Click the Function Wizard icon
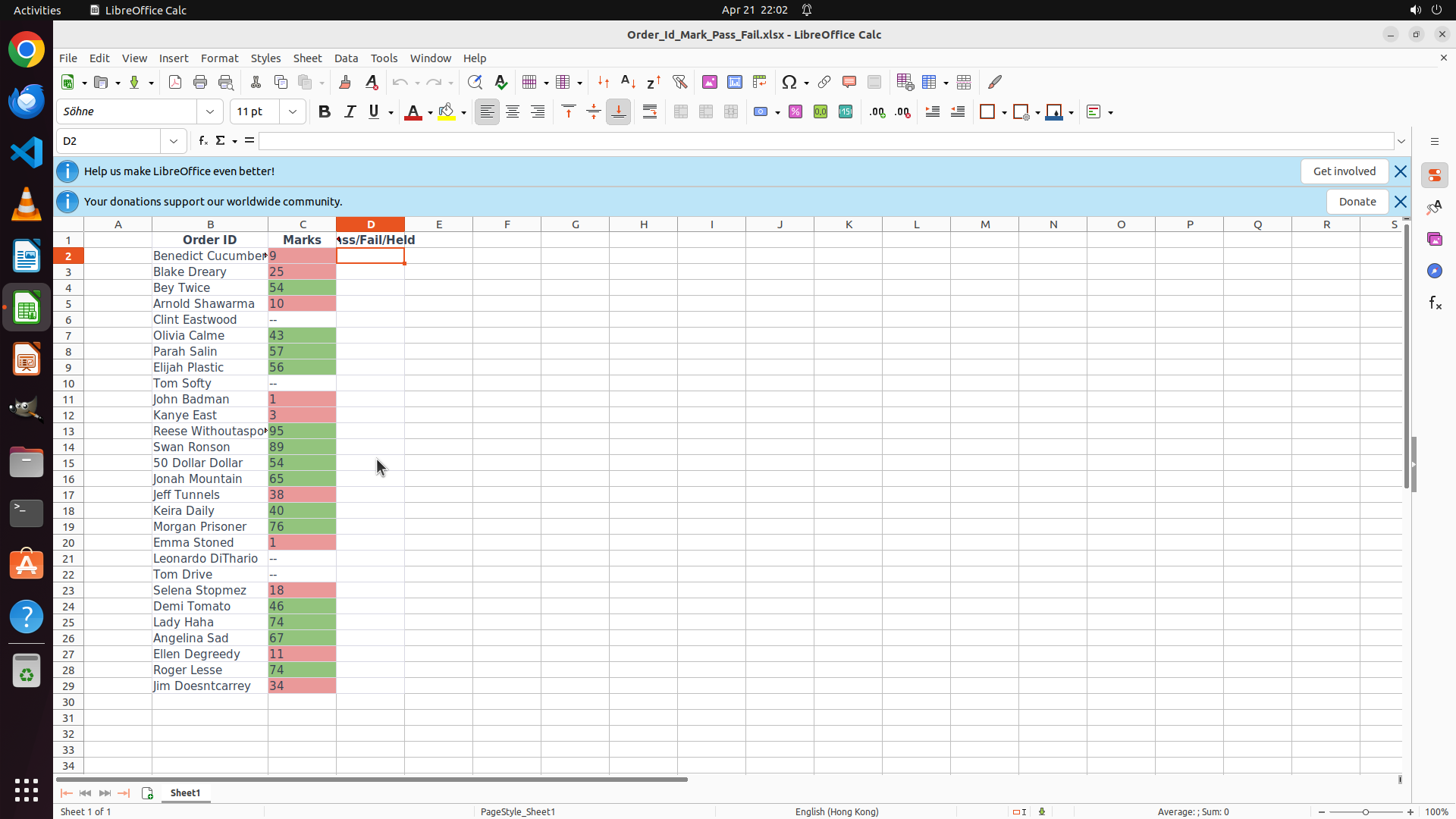Screen dimensions: 1456x819 pos(203,141)
